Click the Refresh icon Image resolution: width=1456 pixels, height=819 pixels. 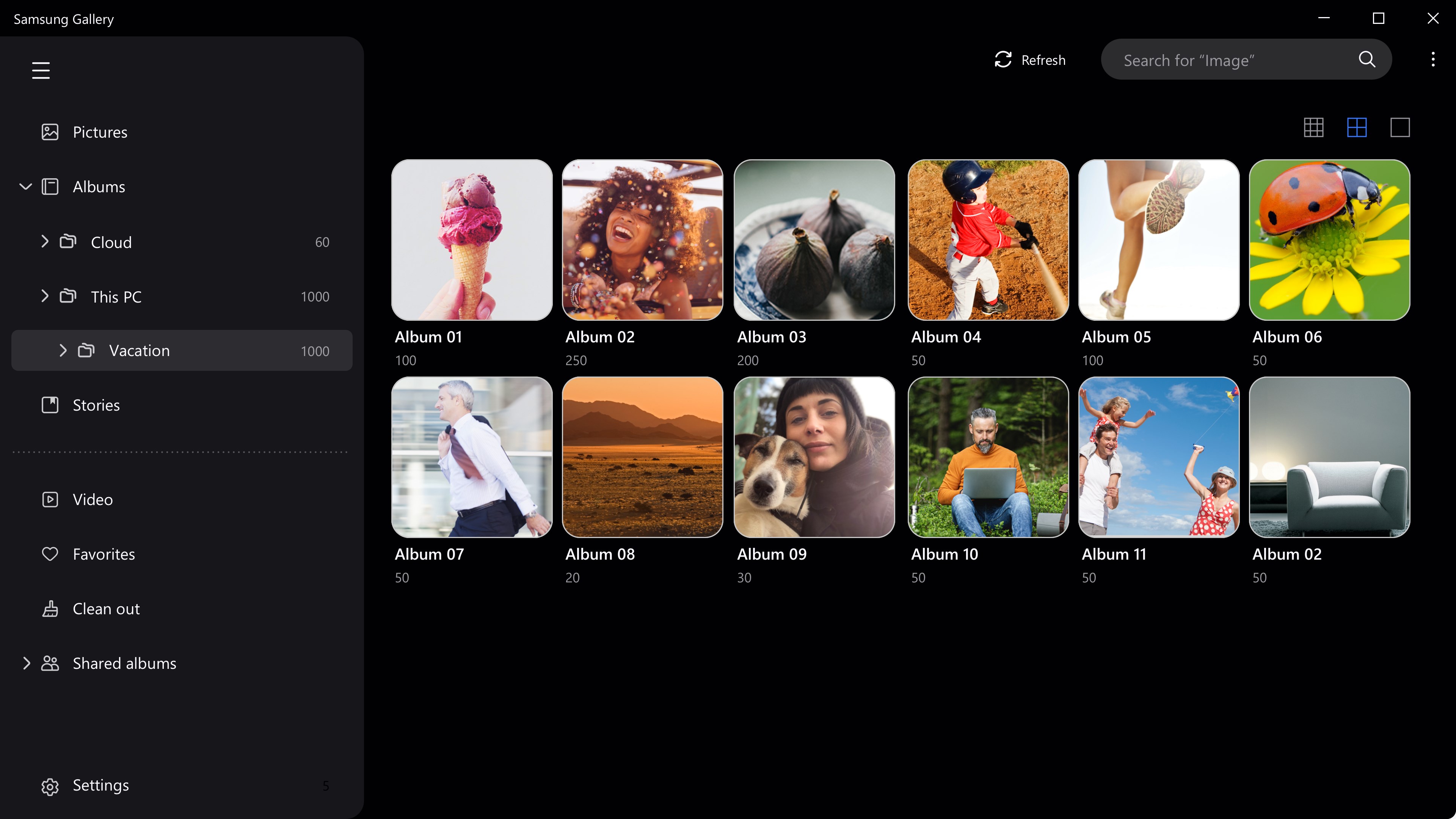point(1003,60)
